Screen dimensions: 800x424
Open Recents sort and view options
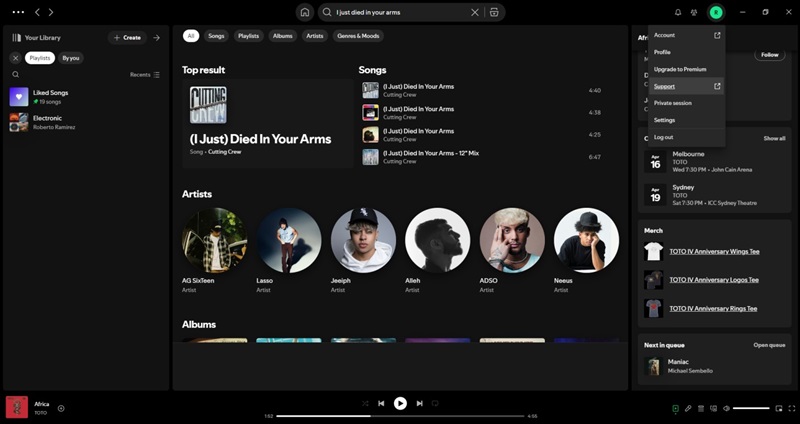coord(145,74)
